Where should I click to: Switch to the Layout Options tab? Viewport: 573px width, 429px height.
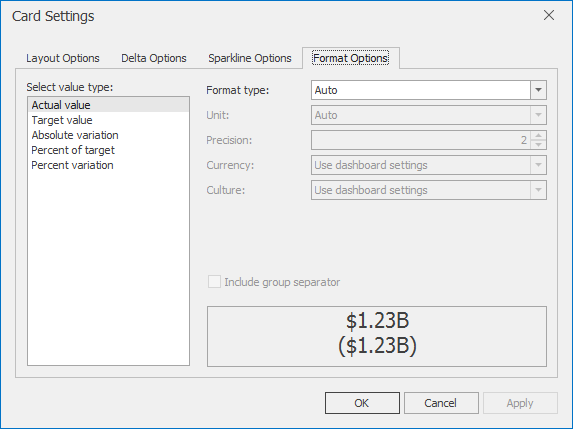click(62, 58)
